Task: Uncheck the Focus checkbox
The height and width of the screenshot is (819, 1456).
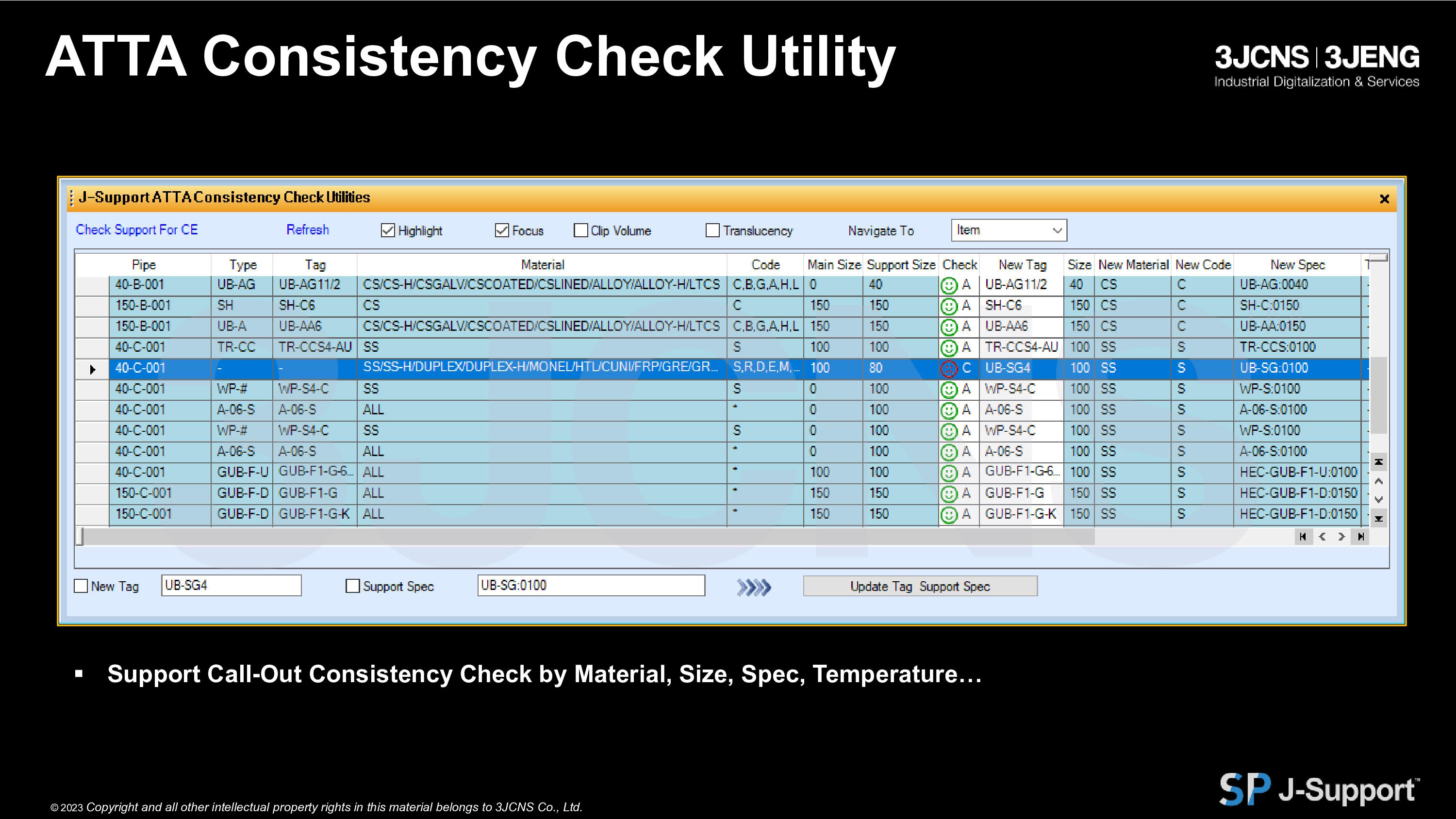Action: click(501, 230)
